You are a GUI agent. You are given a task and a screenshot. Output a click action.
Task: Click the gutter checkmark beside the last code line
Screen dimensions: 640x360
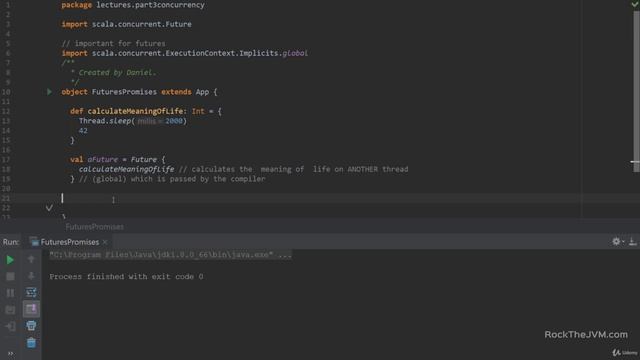49,208
